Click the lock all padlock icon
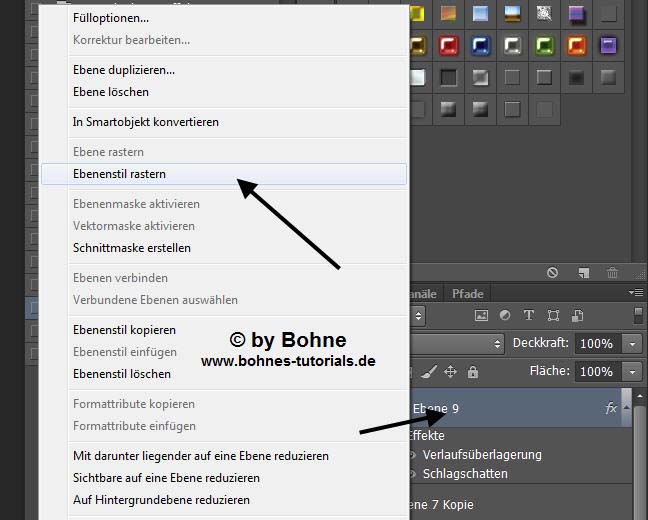 (473, 372)
